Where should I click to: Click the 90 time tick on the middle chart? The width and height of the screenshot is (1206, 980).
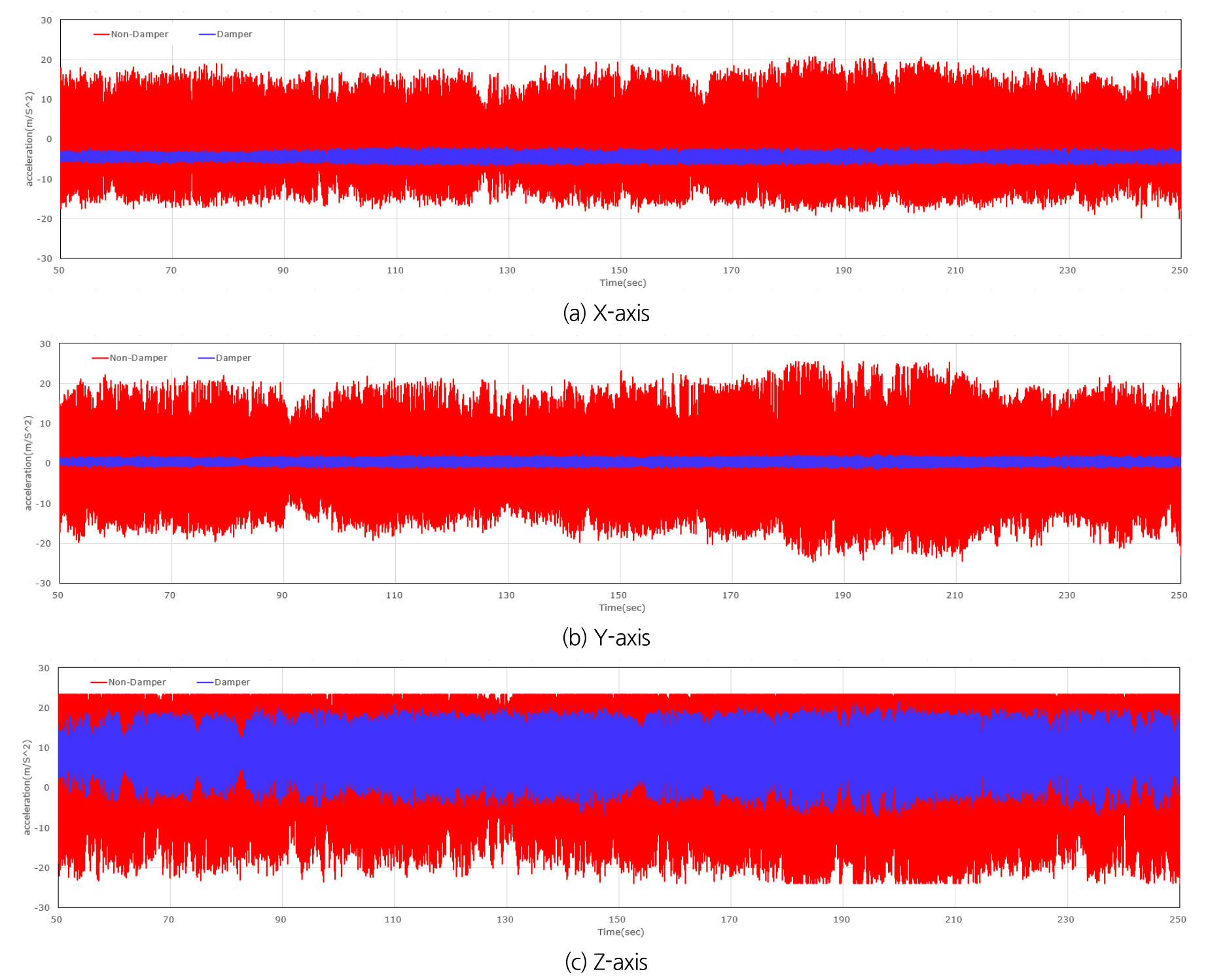(282, 595)
